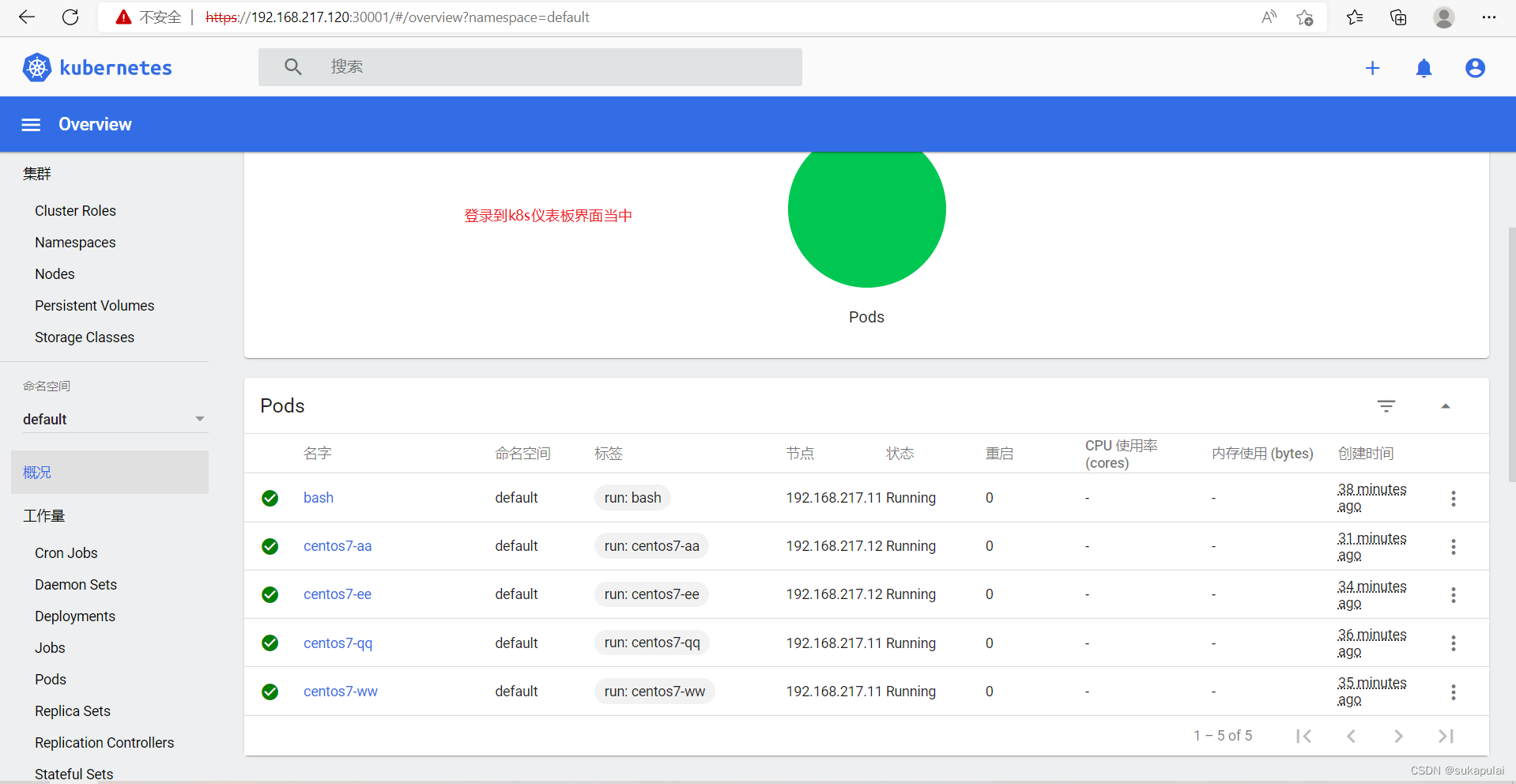Image resolution: width=1516 pixels, height=784 pixels.
Task: Open browser profile avatar
Action: (1444, 17)
